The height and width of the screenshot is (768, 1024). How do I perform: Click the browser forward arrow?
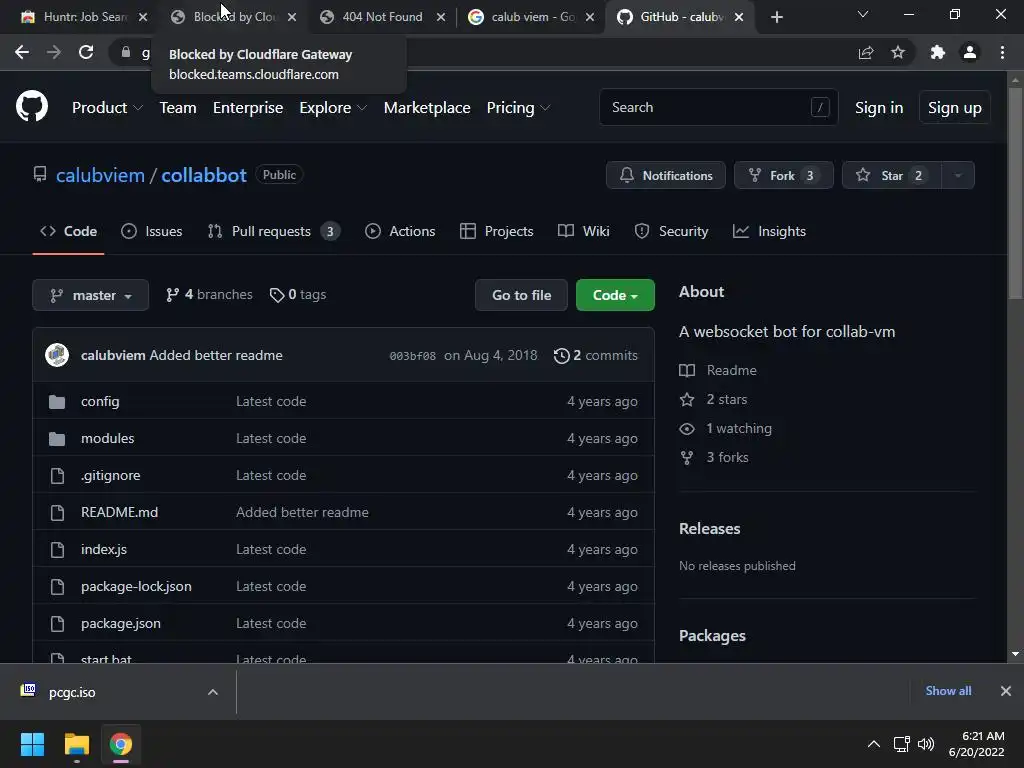(x=54, y=52)
